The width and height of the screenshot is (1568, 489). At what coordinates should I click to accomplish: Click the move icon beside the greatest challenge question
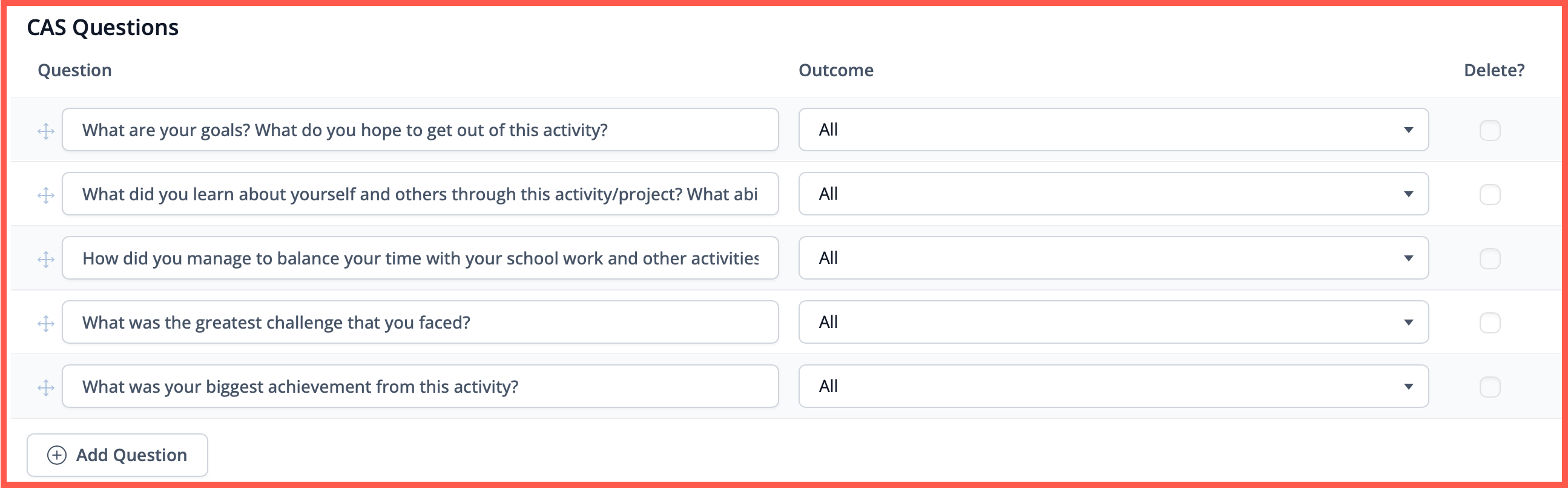click(x=45, y=324)
